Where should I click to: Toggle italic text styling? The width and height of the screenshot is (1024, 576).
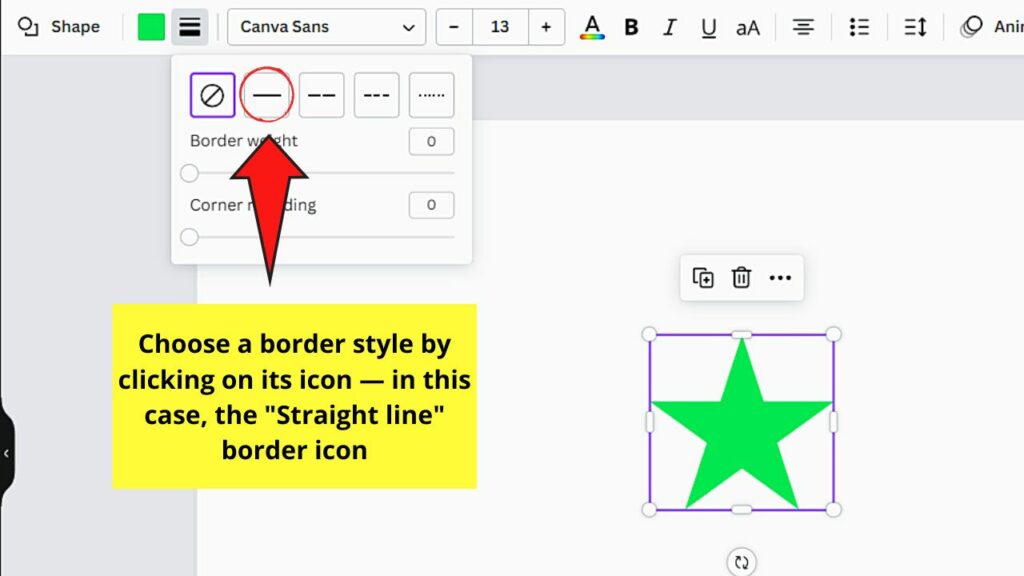click(x=670, y=27)
